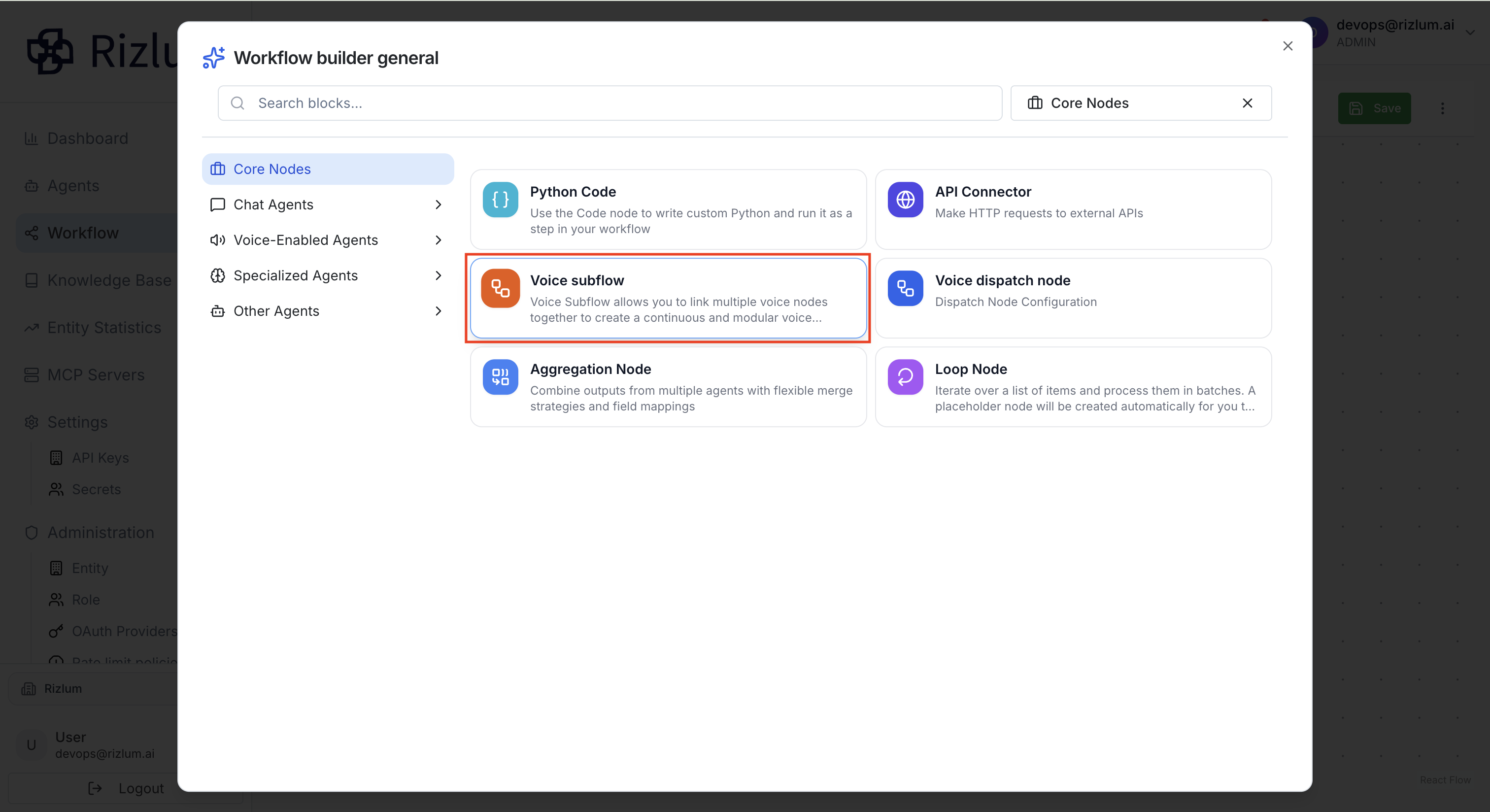Click the Rizlum logo icon

50,51
